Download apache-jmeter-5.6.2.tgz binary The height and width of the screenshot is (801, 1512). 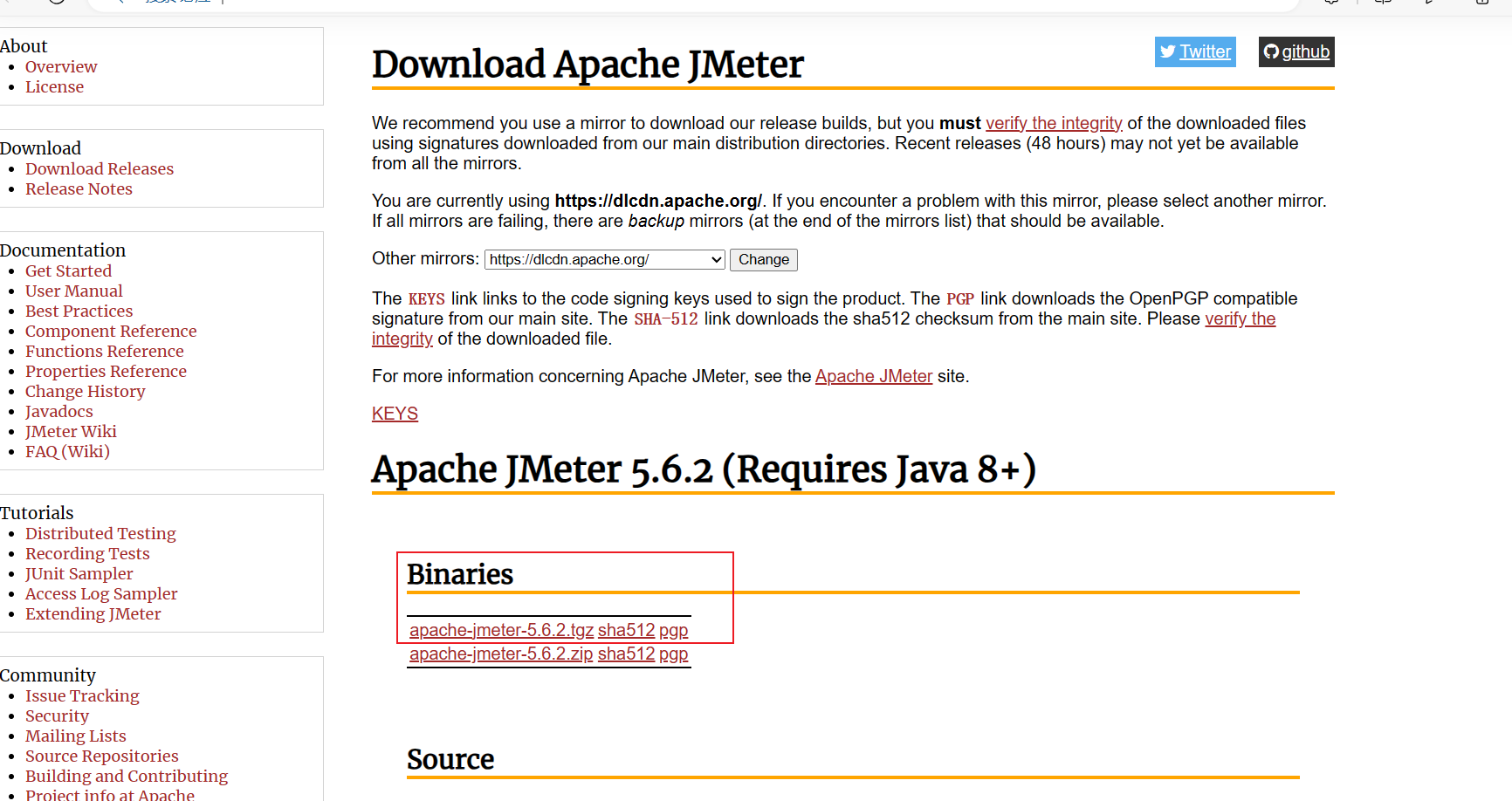[x=501, y=630]
